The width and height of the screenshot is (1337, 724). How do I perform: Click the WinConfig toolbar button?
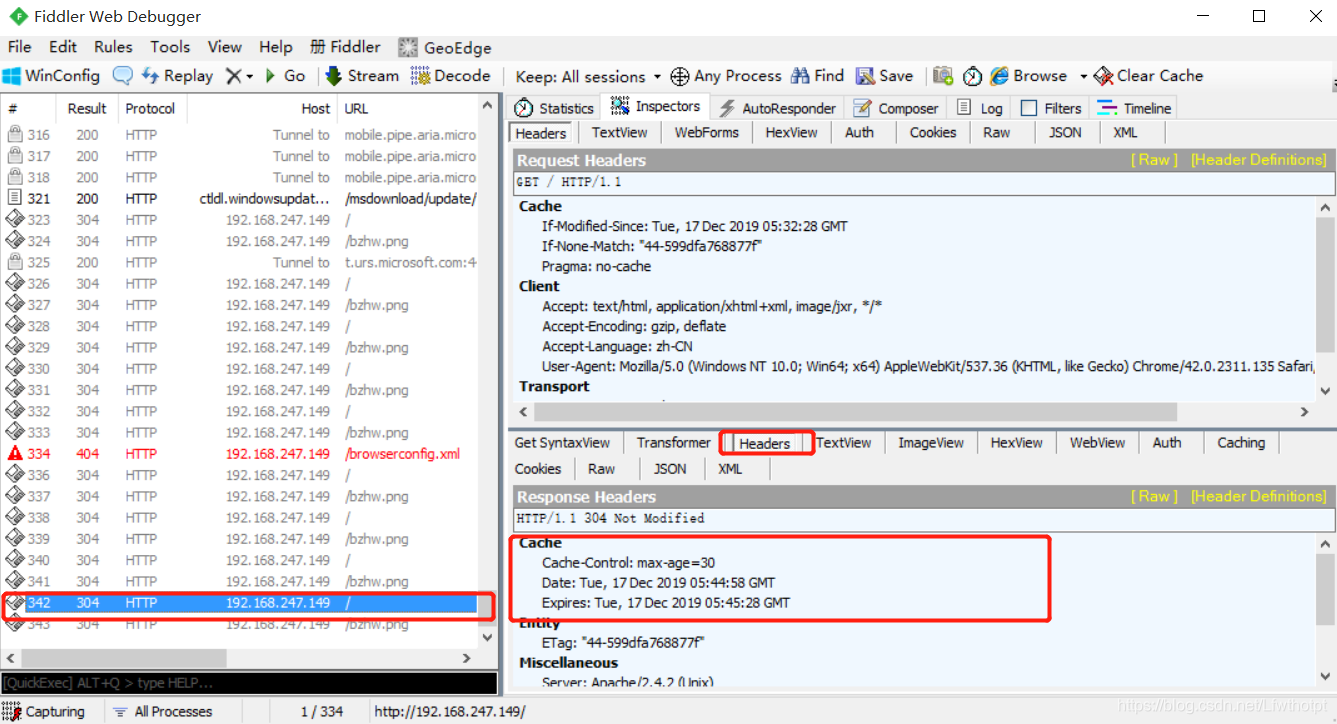(x=51, y=76)
